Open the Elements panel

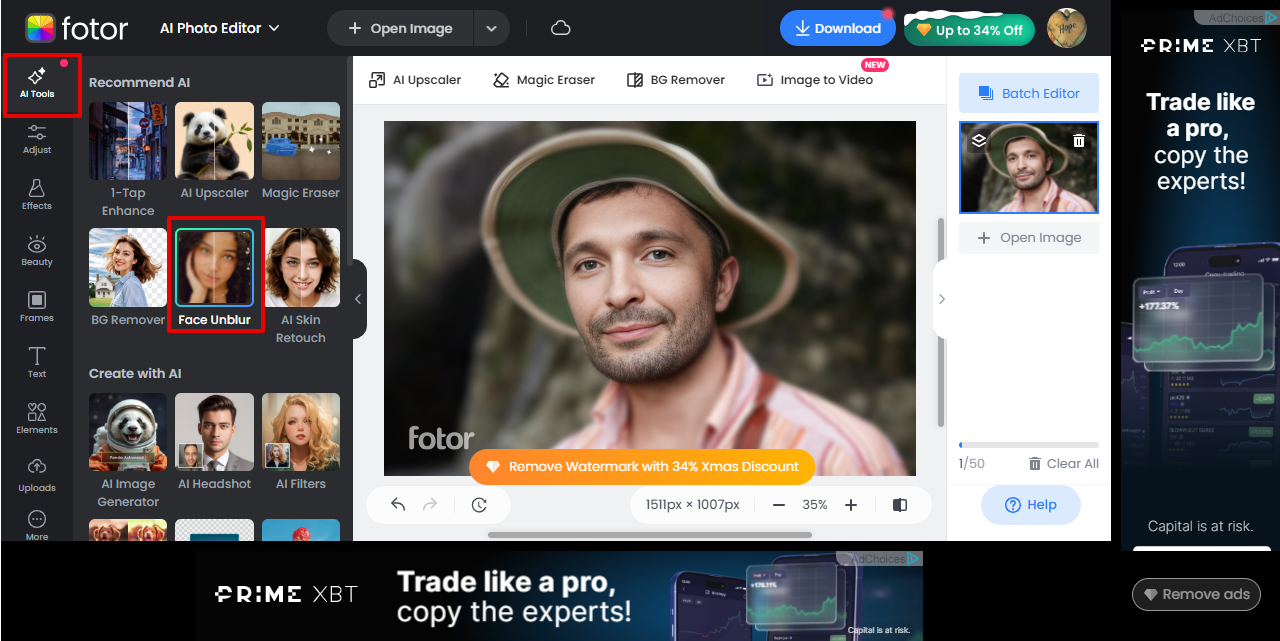pos(36,417)
